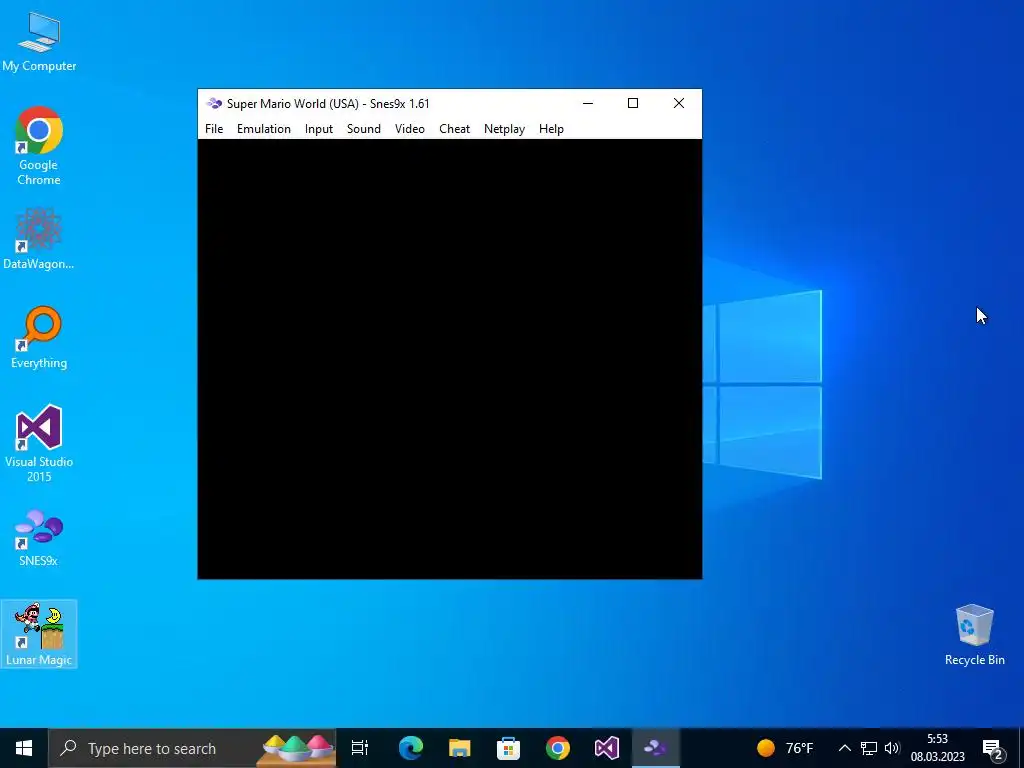Open the Input menu
Screen dimensions: 1024x768
(319, 129)
